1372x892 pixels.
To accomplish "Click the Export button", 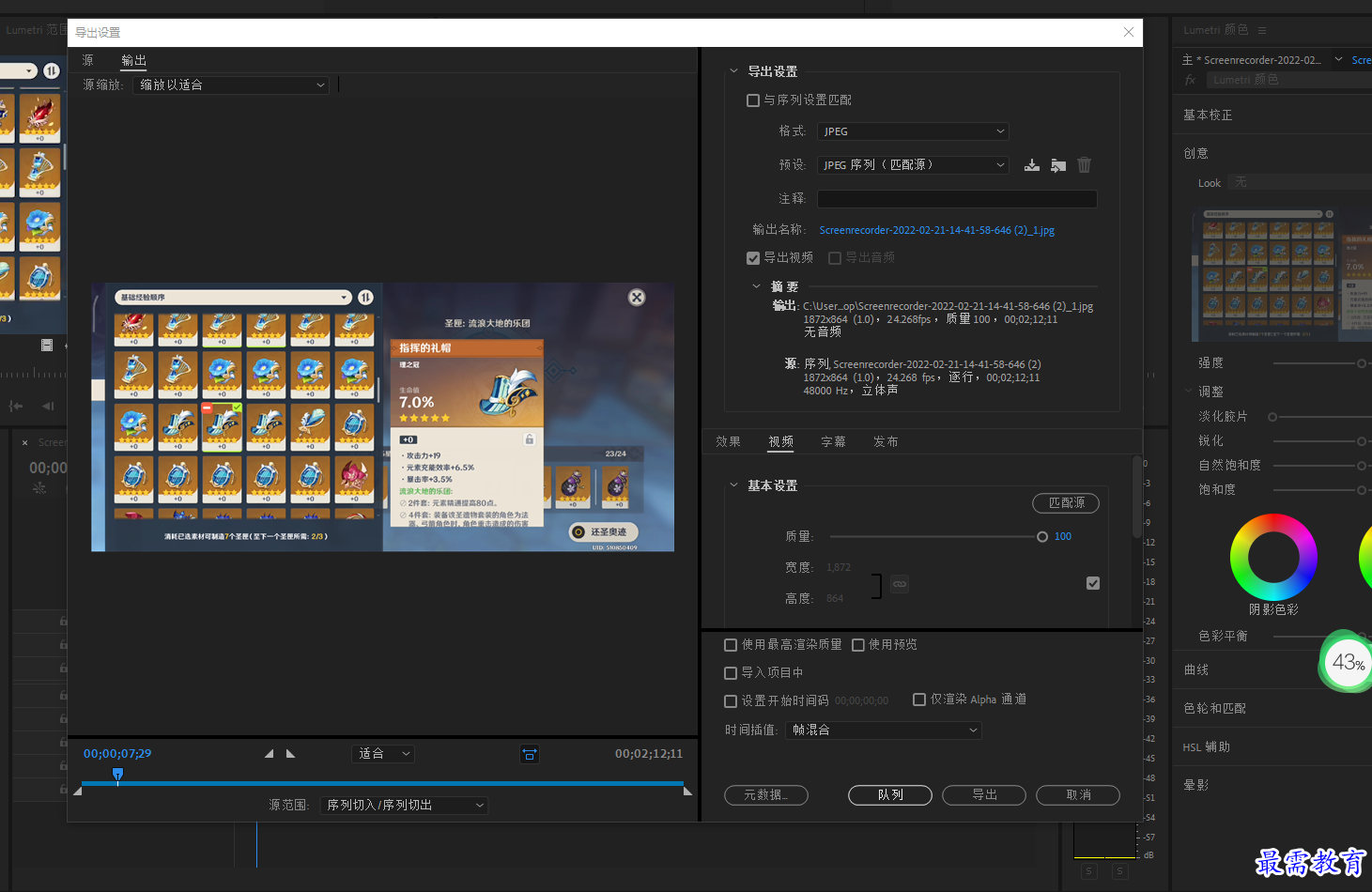I will pyautogui.click(x=984, y=795).
